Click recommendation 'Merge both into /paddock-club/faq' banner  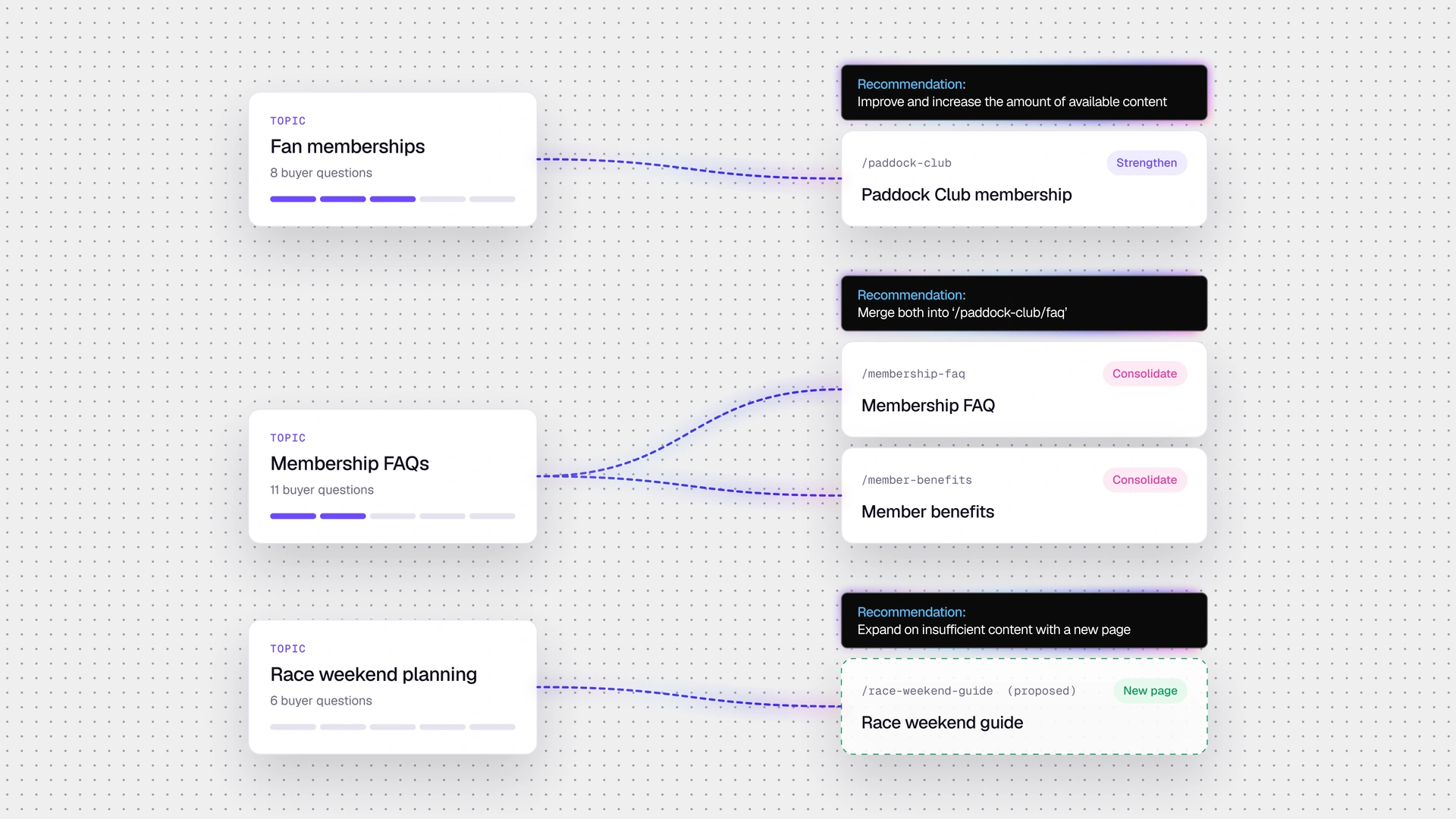point(1024,303)
